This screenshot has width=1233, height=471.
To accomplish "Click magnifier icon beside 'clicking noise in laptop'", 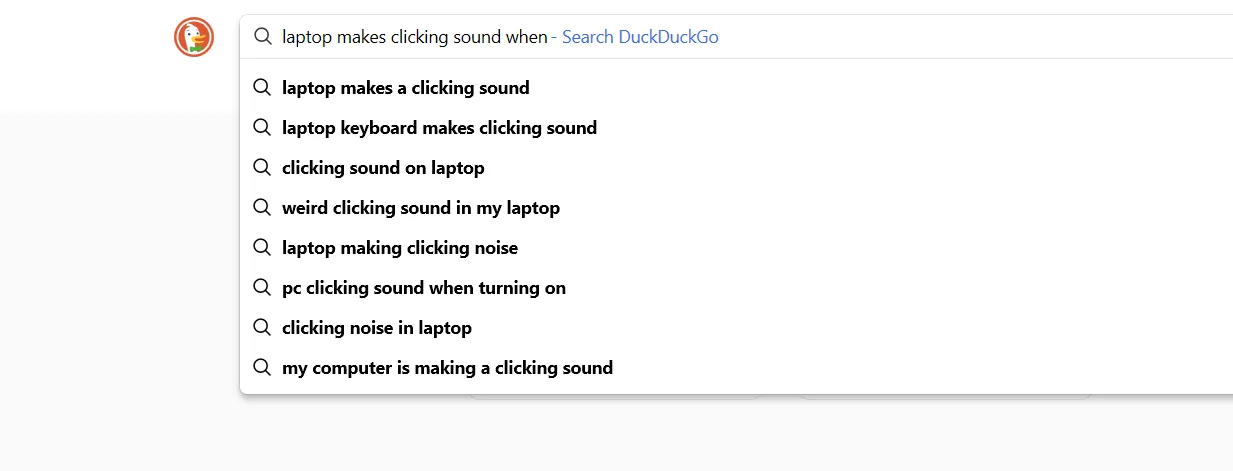I will [x=263, y=328].
